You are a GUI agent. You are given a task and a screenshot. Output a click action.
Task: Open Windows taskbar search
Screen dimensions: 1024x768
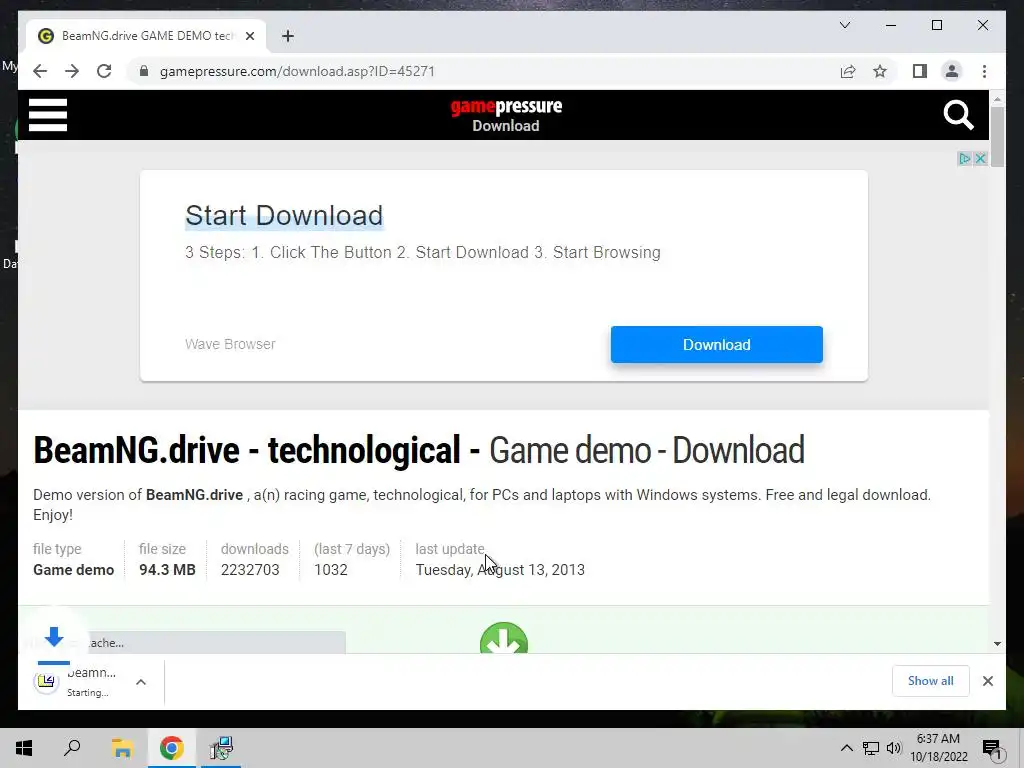(72, 748)
